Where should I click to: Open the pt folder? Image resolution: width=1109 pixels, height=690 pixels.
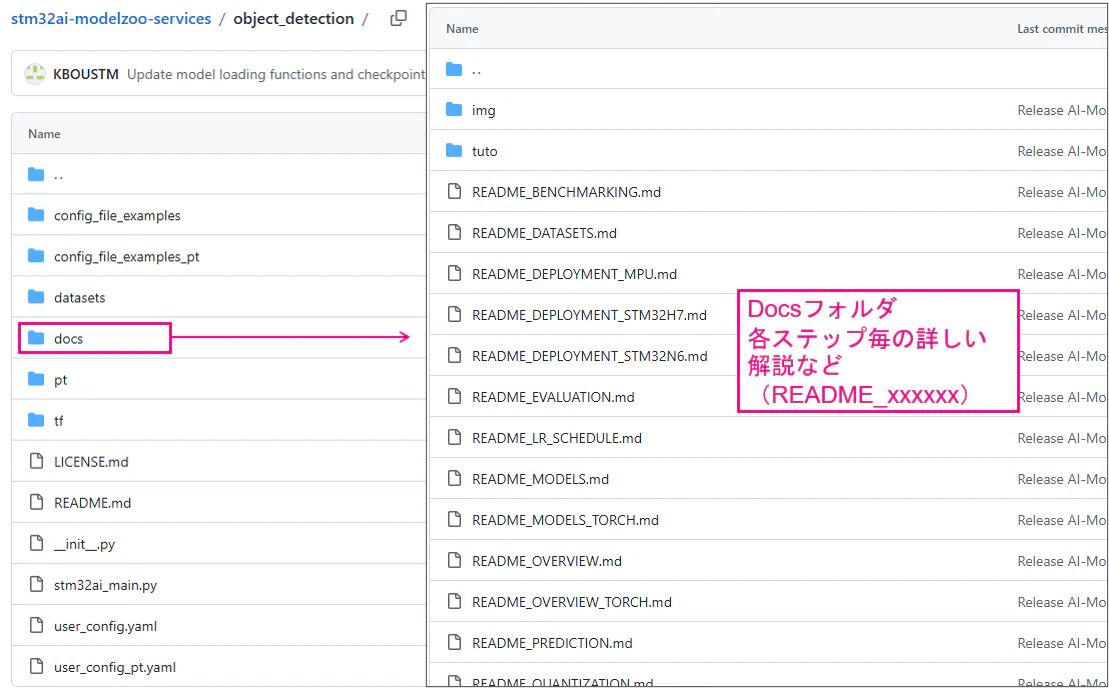[61, 380]
